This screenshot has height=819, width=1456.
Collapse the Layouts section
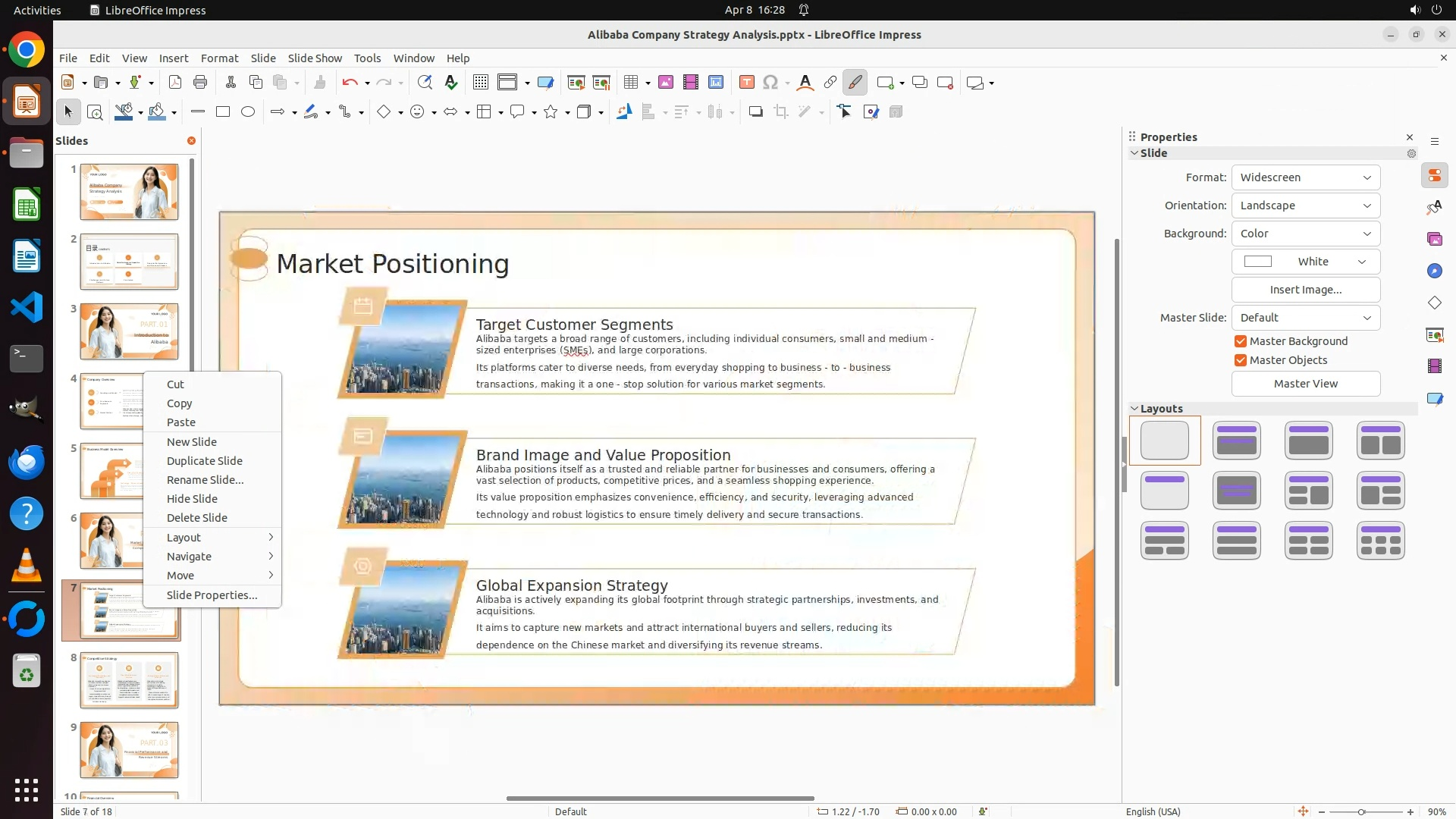[x=1135, y=409]
